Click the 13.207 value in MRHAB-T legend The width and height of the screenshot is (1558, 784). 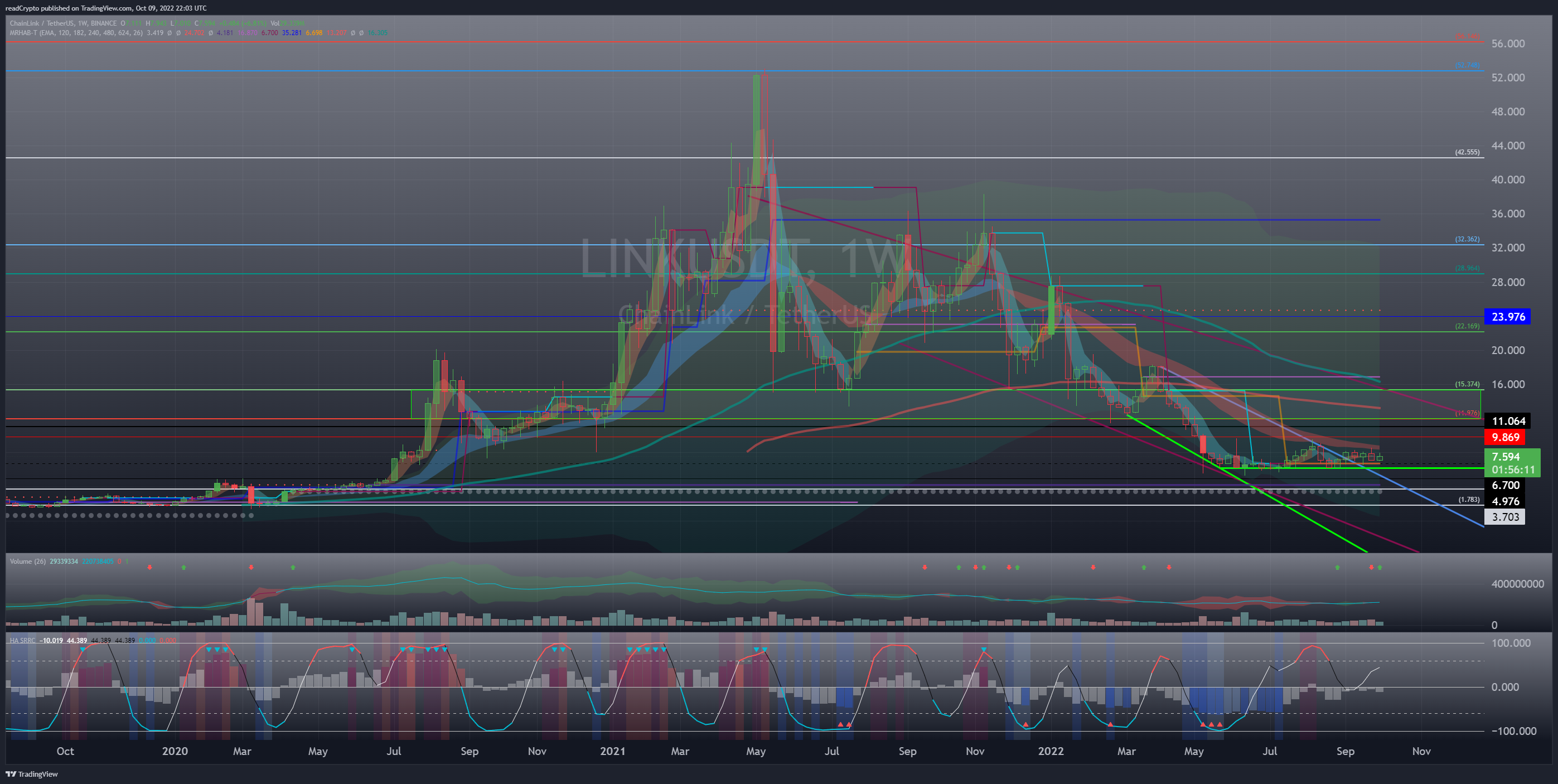(337, 33)
